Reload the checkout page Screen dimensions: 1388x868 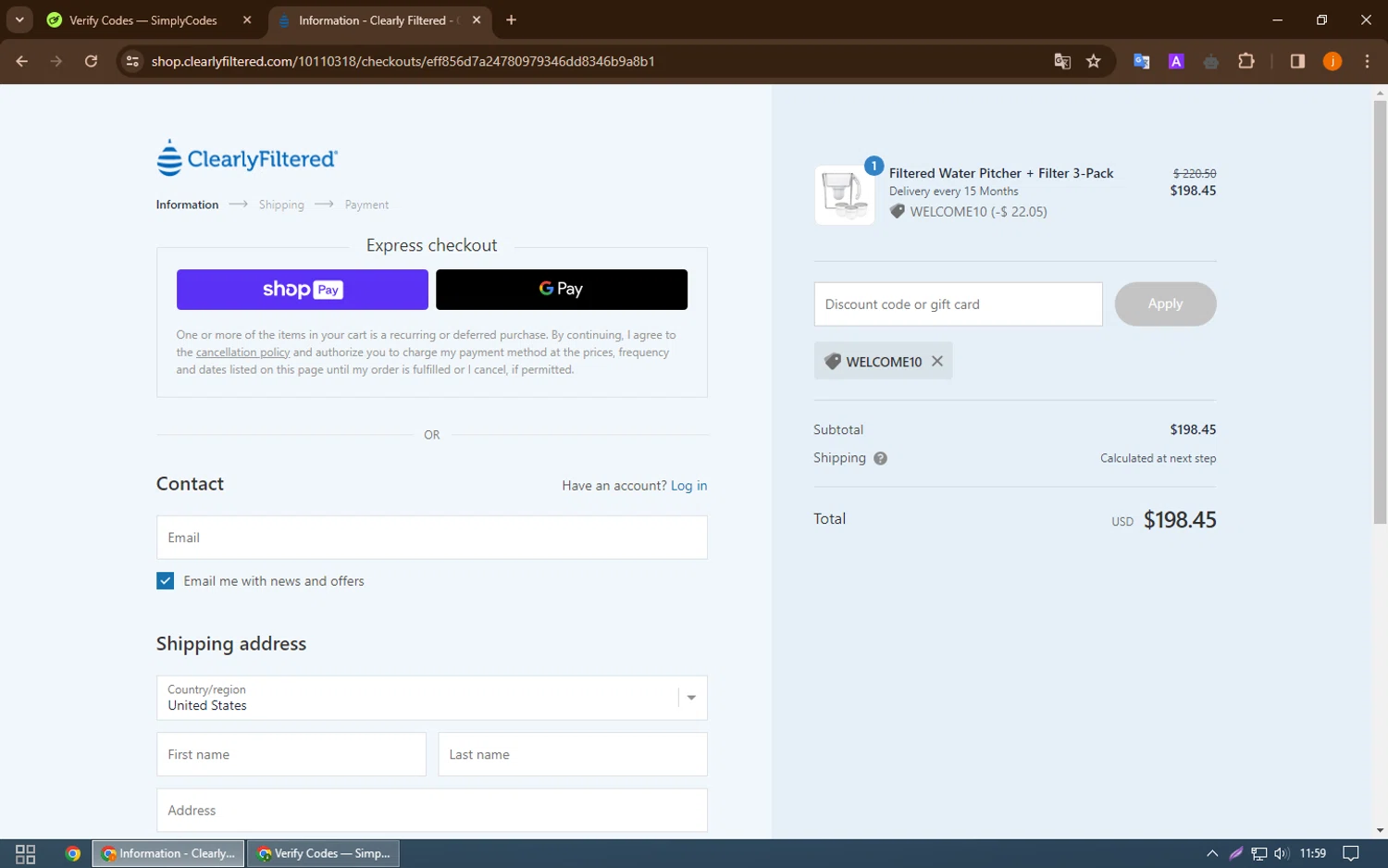coord(91,61)
